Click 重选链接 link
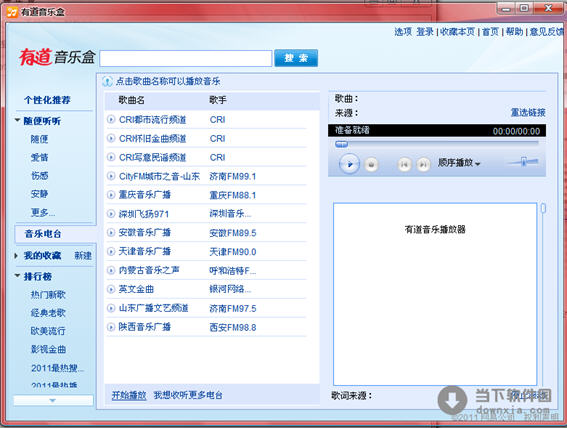 pos(528,112)
